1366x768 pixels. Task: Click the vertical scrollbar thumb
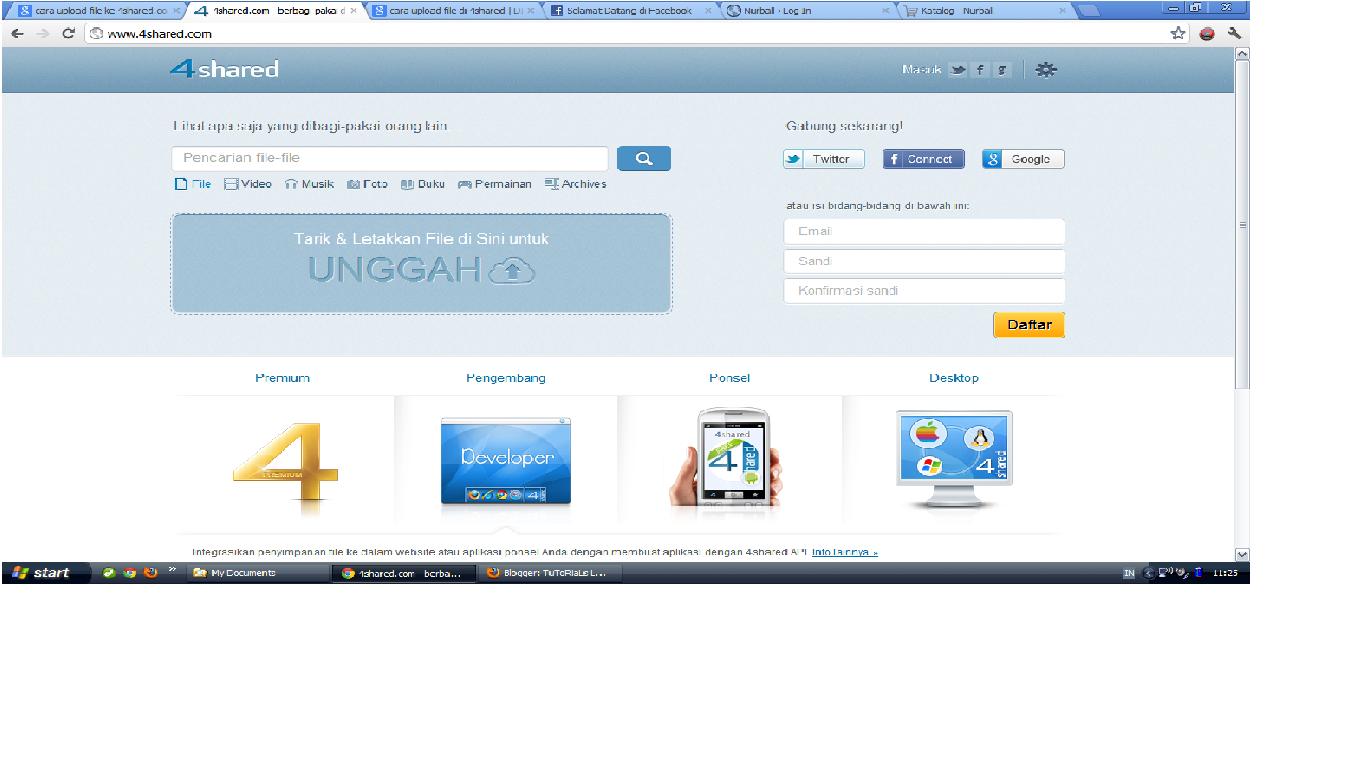pyautogui.click(x=1243, y=225)
